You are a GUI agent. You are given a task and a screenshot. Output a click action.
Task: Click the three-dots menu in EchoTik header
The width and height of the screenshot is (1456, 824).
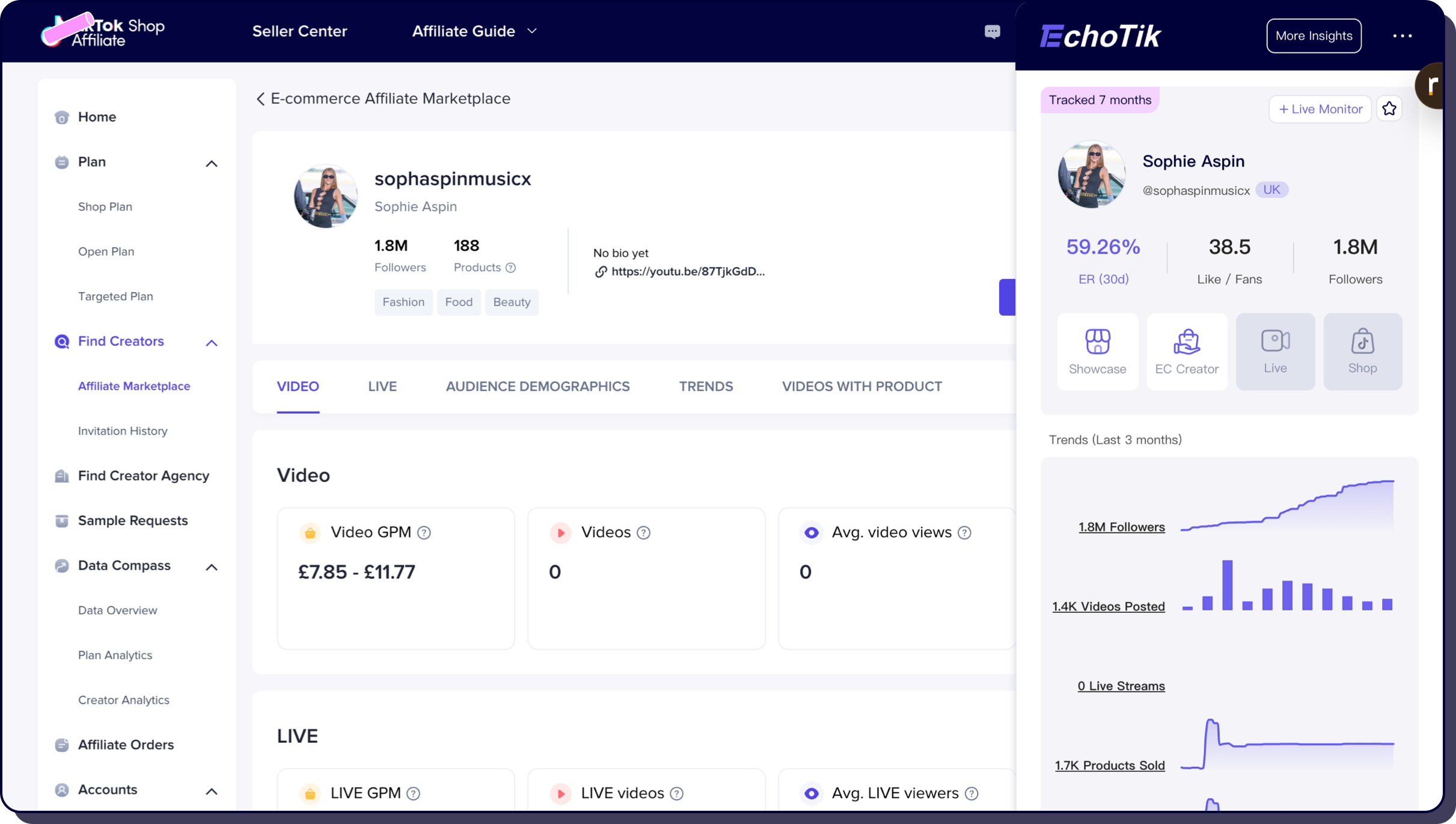[1402, 36]
